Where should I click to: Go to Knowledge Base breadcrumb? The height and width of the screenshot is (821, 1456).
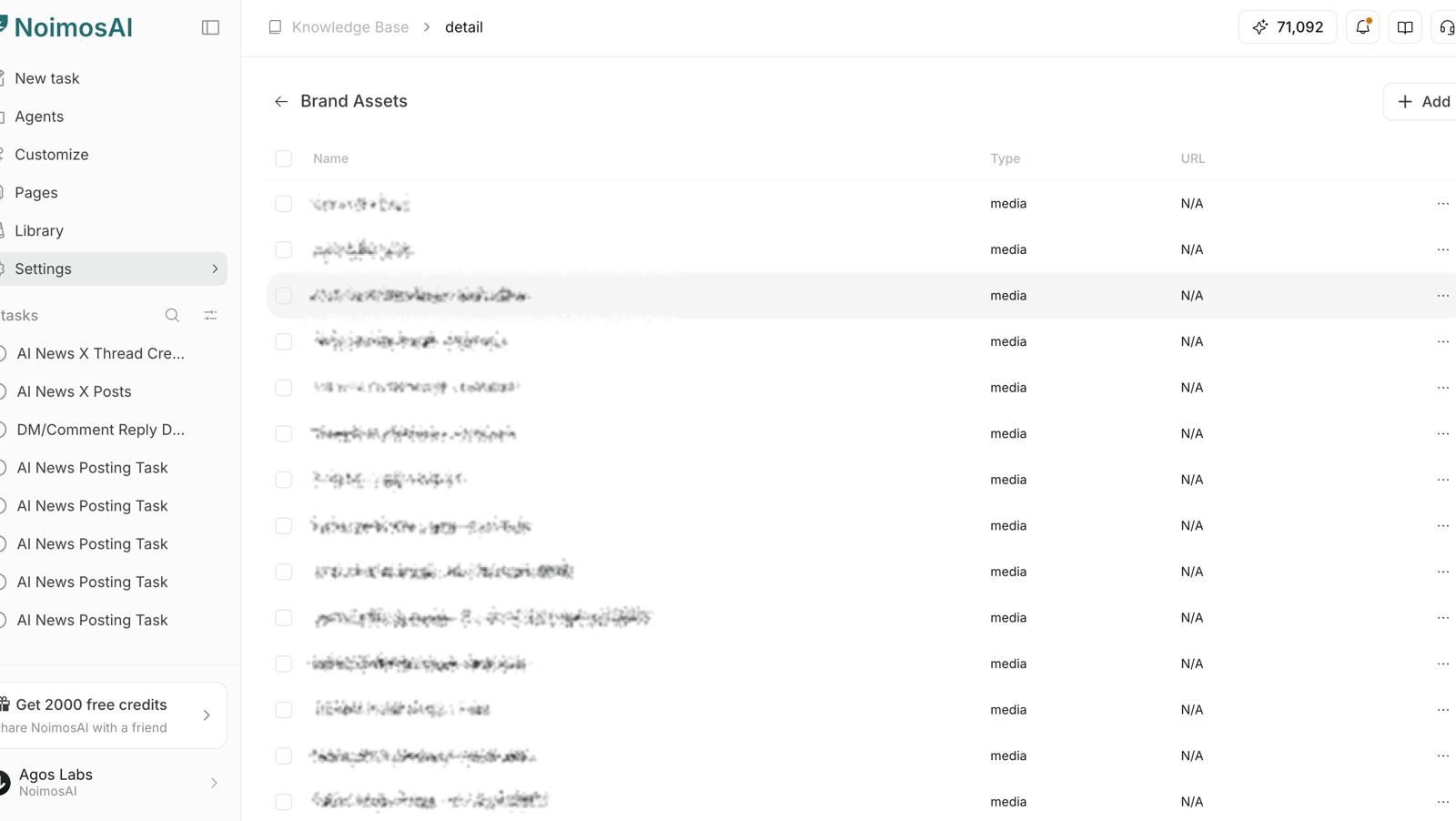coord(350,27)
